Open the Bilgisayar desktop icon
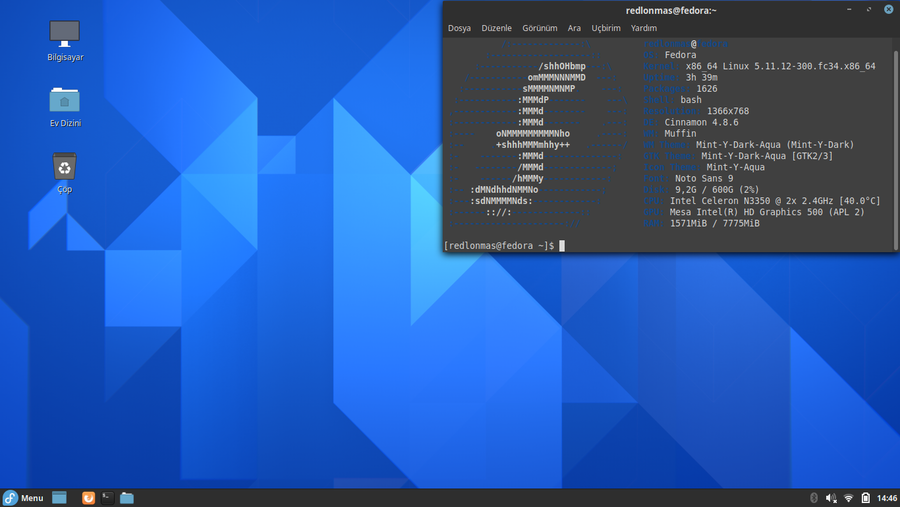The image size is (900, 507). pyautogui.click(x=64, y=34)
